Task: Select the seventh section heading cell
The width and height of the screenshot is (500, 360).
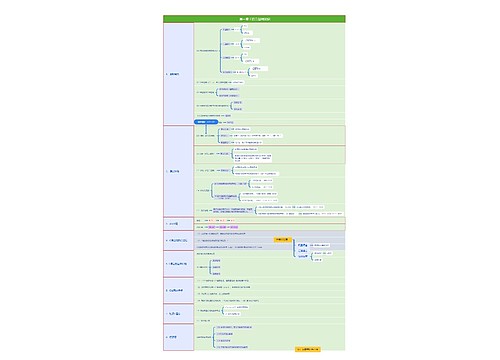Action: pyautogui.click(x=178, y=314)
